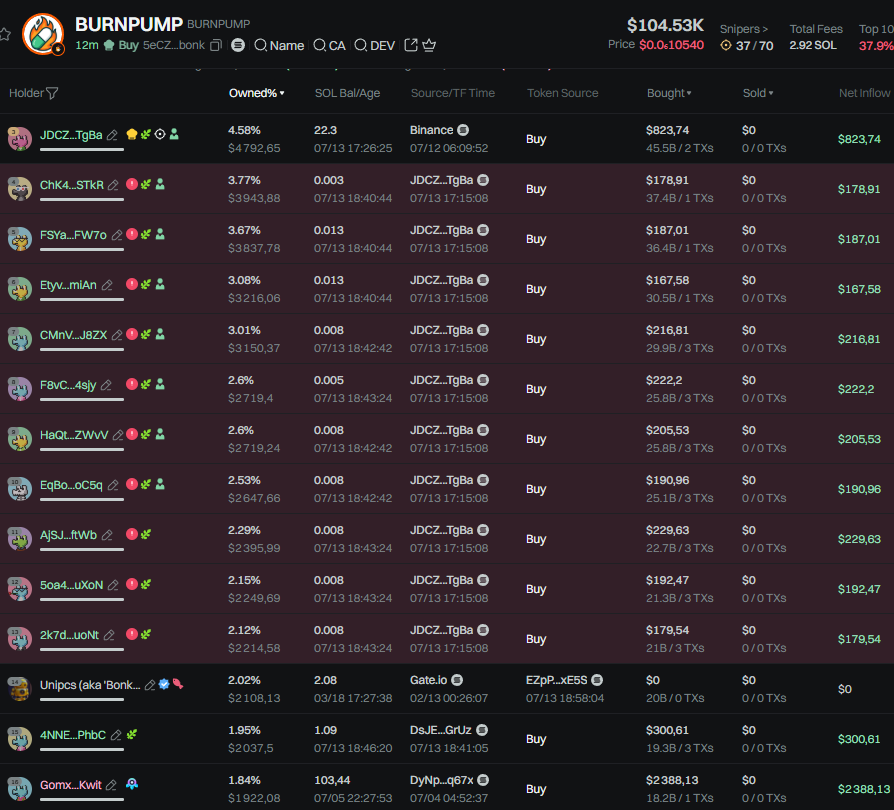Open the JDCZ...TgBa holder address
Image resolution: width=894 pixels, height=810 pixels.
point(71,135)
